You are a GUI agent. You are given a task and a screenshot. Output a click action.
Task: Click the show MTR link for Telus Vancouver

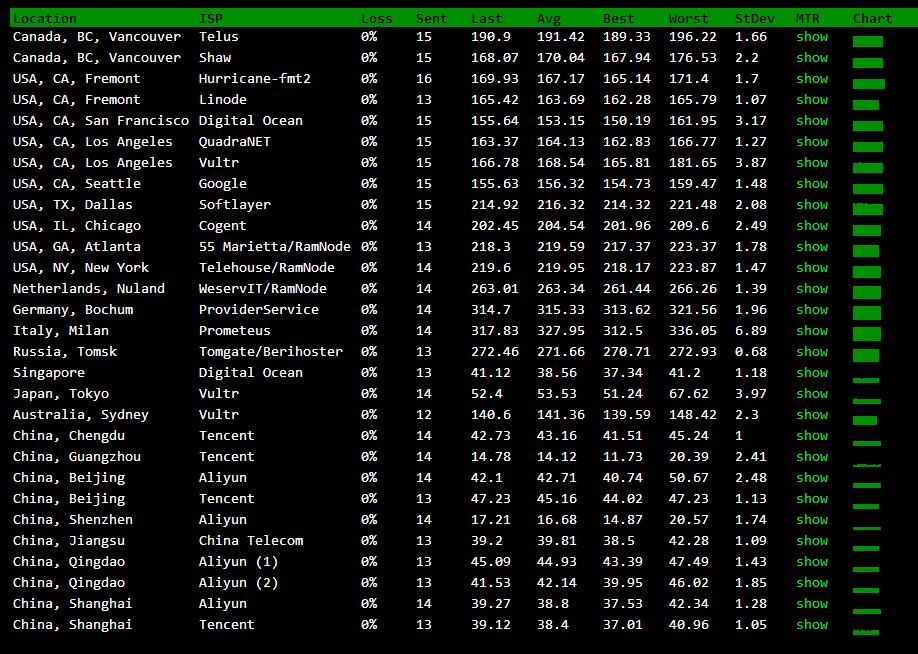click(x=811, y=37)
